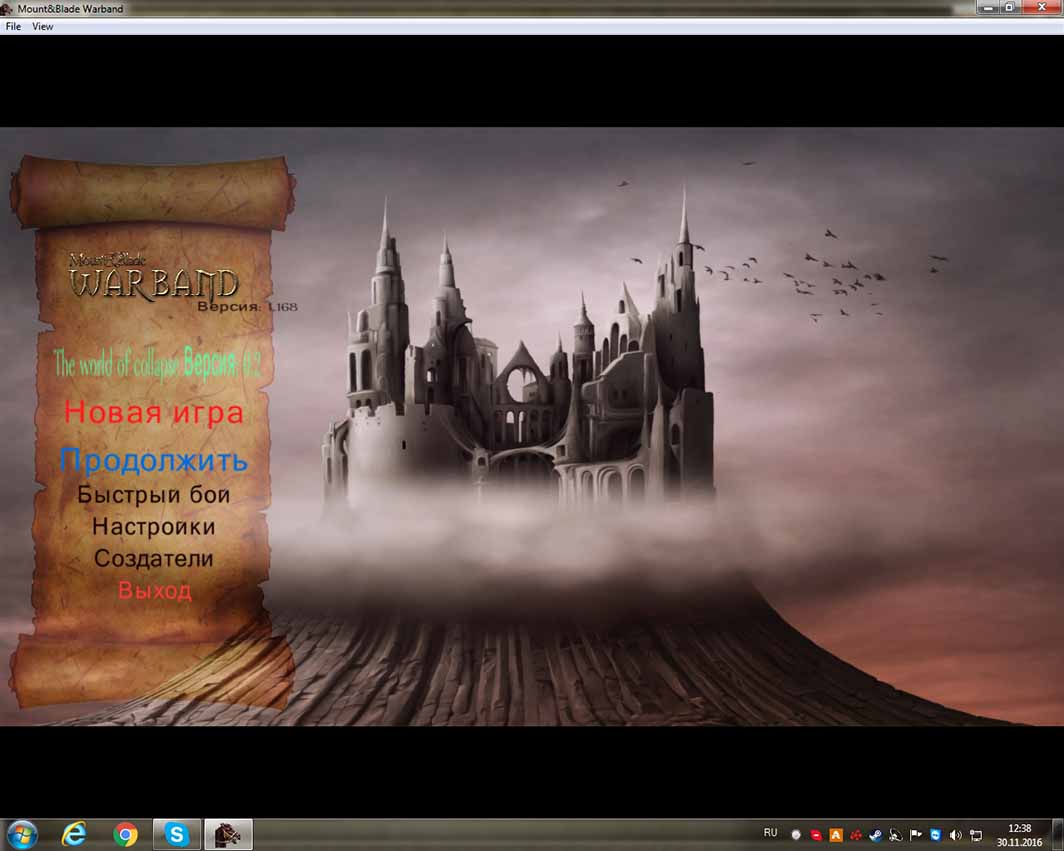
Task: Click the Mount&Blade horse taskbar icon
Action: (x=228, y=834)
